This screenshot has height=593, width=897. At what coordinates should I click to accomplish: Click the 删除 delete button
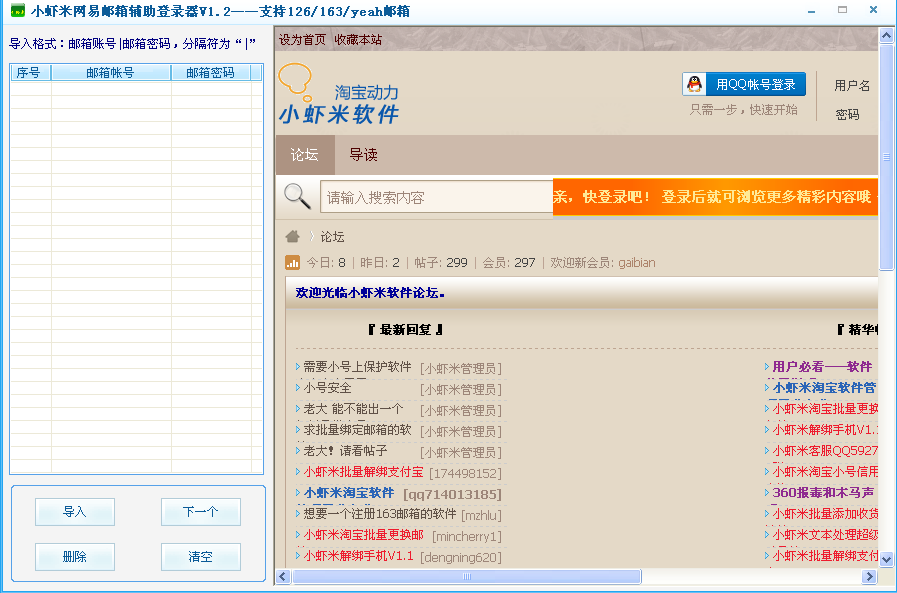point(74,557)
